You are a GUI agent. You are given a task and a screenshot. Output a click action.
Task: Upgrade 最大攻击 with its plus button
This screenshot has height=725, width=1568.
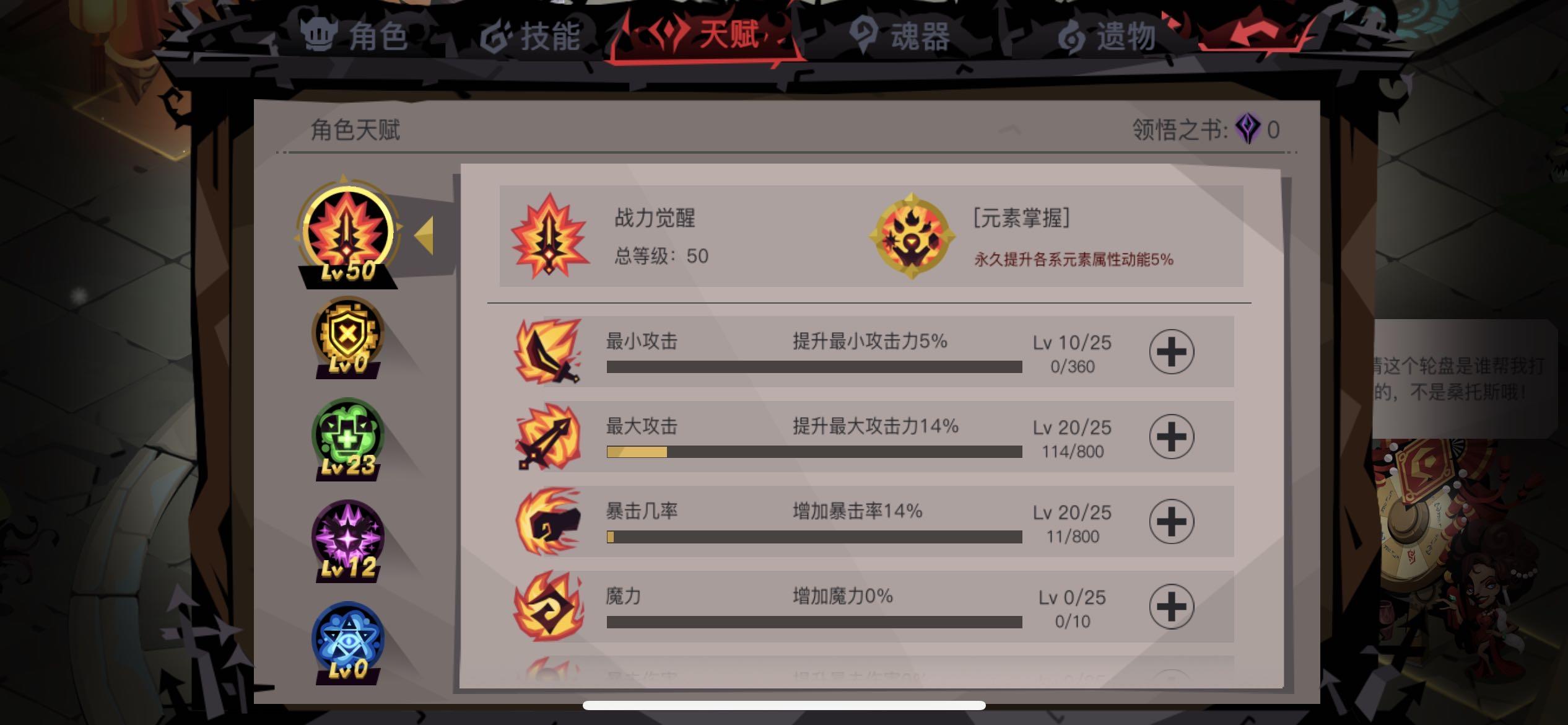click(x=1172, y=436)
